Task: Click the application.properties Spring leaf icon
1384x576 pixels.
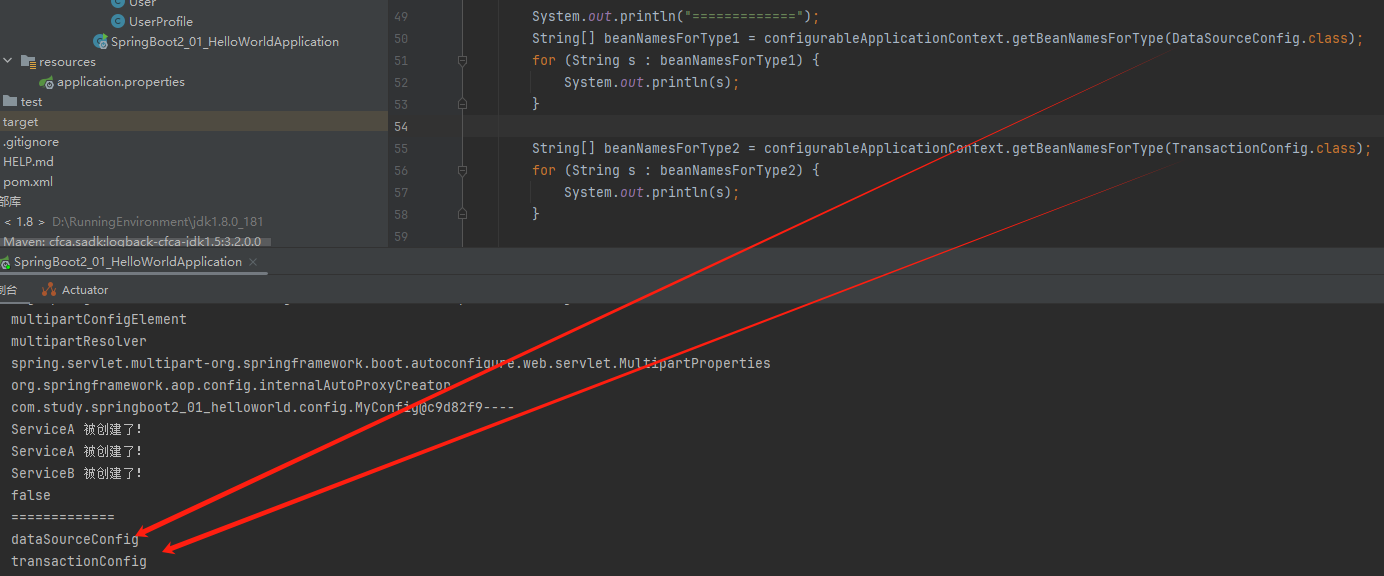Action: 47,82
